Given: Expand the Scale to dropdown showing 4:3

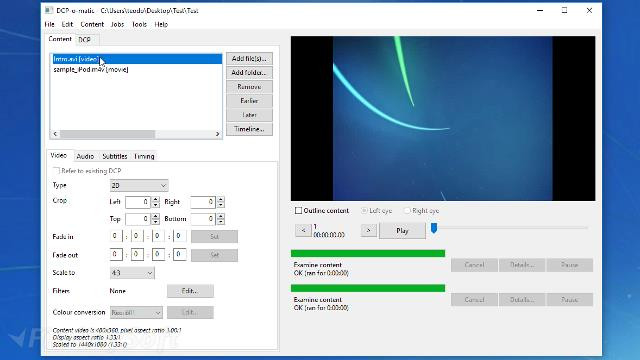Looking at the screenshot, I should [132, 273].
